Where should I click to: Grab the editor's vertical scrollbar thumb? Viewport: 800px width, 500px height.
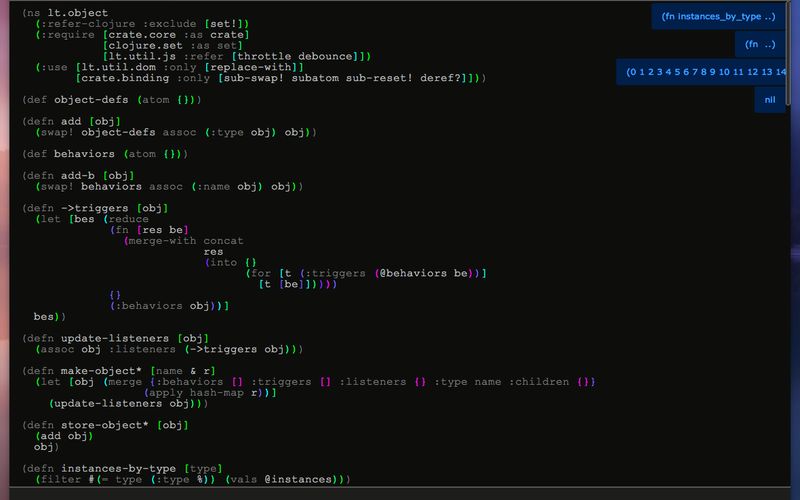click(x=788, y=54)
